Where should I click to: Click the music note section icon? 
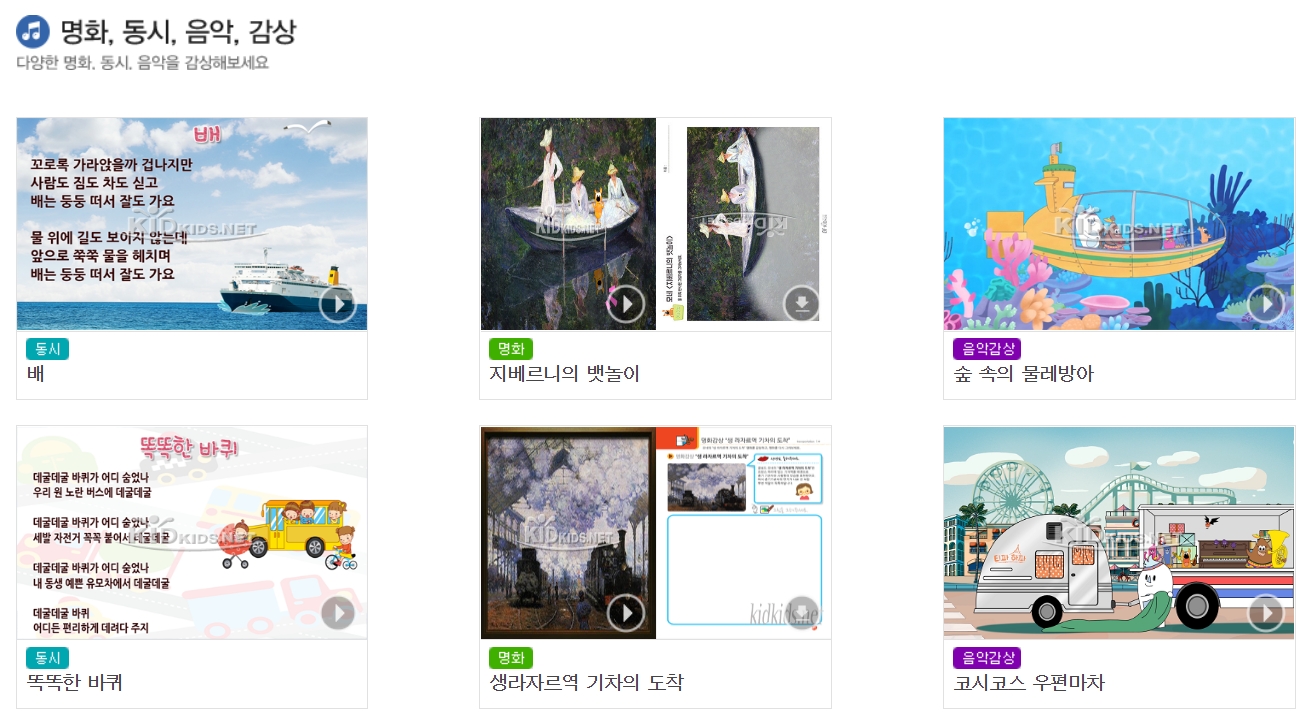(33, 31)
